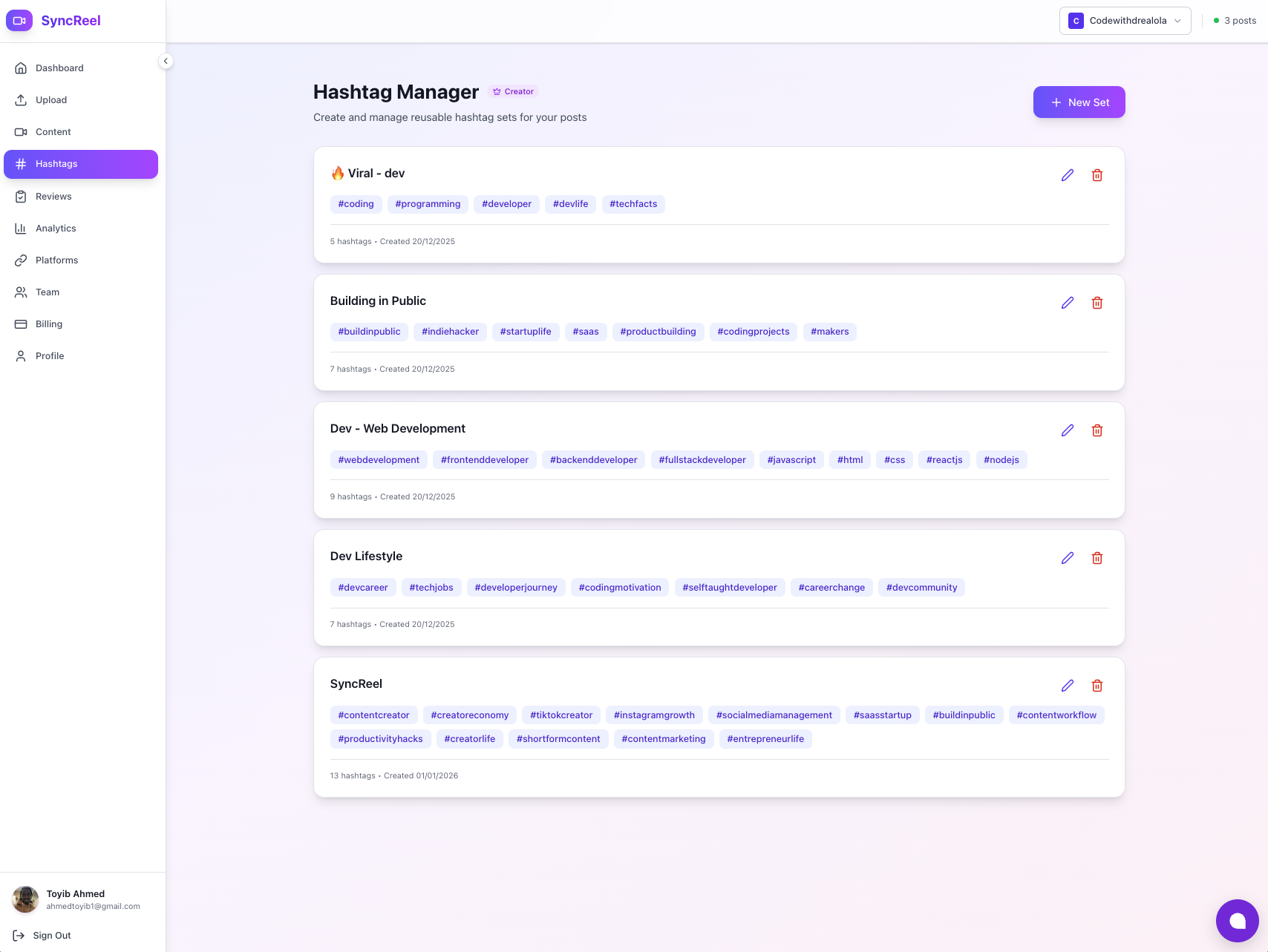This screenshot has width=1268, height=952.
Task: Open the Team section
Action: pos(47,292)
